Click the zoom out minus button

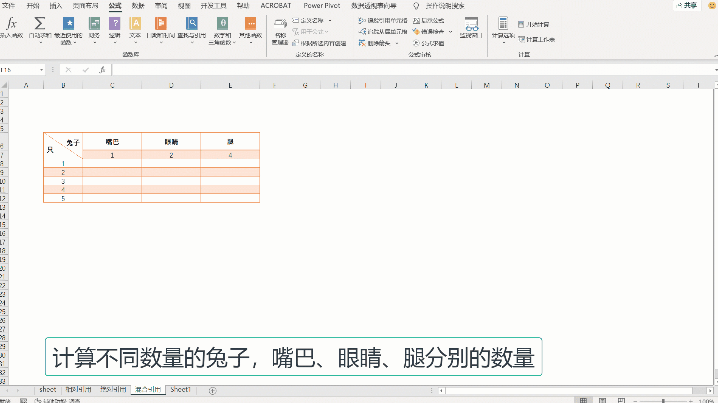tap(635, 401)
